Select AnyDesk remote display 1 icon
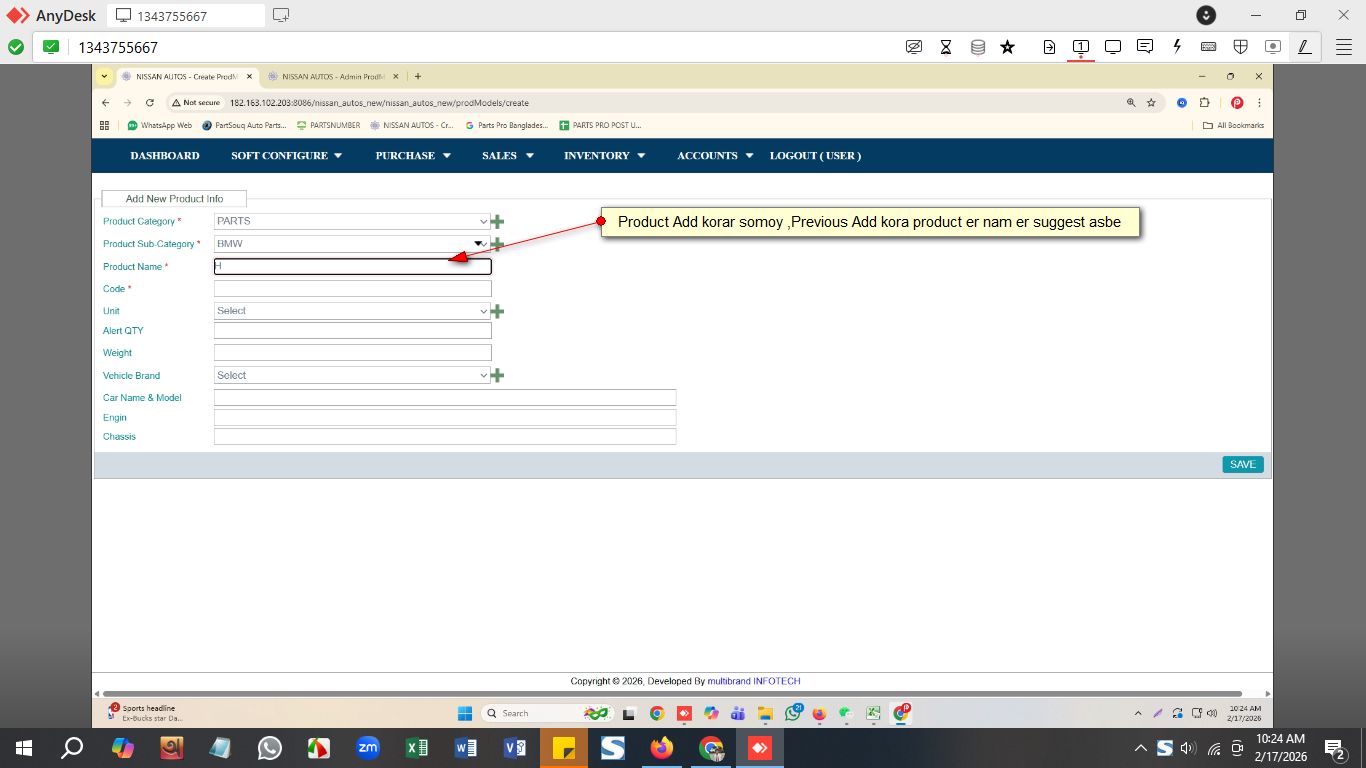The image size is (1366, 768). coord(1081,47)
